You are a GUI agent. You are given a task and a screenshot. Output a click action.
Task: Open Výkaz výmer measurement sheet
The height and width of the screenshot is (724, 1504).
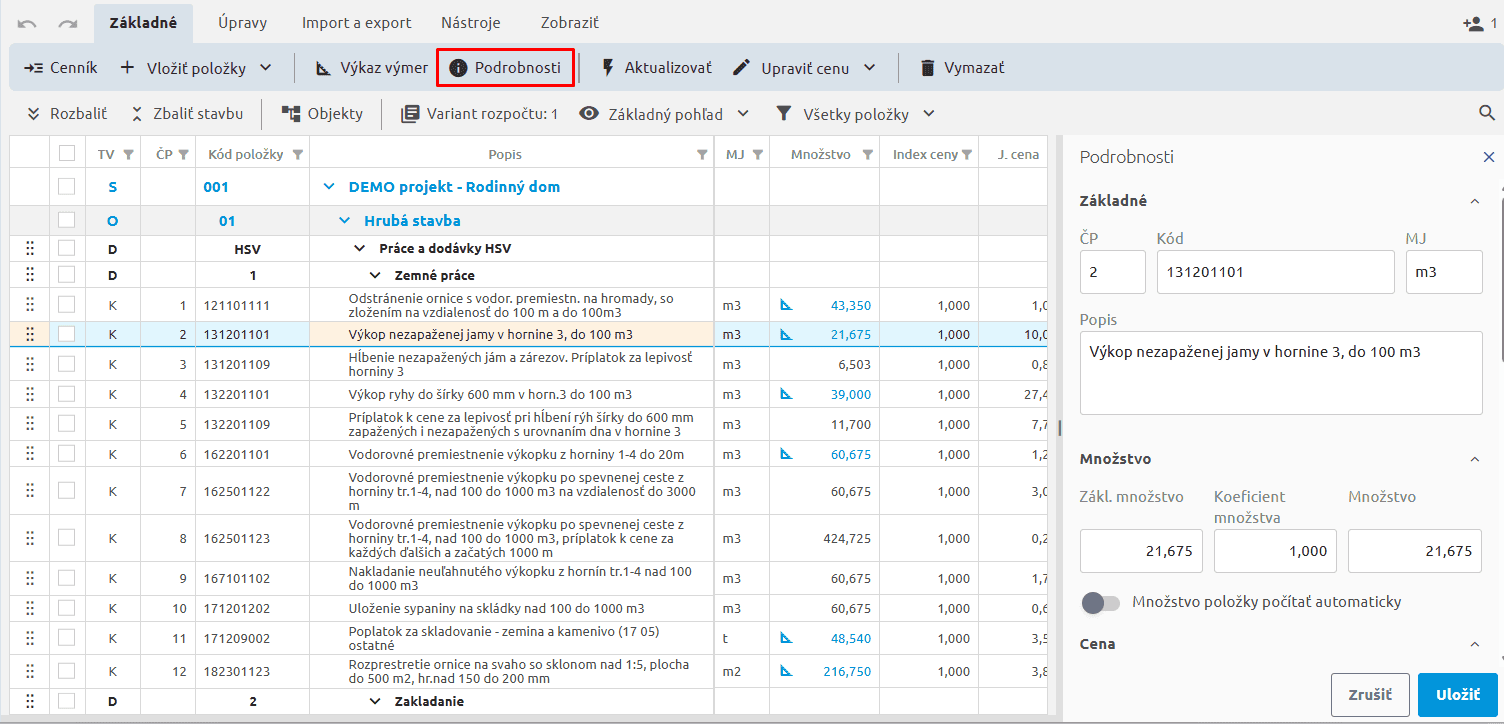click(372, 68)
